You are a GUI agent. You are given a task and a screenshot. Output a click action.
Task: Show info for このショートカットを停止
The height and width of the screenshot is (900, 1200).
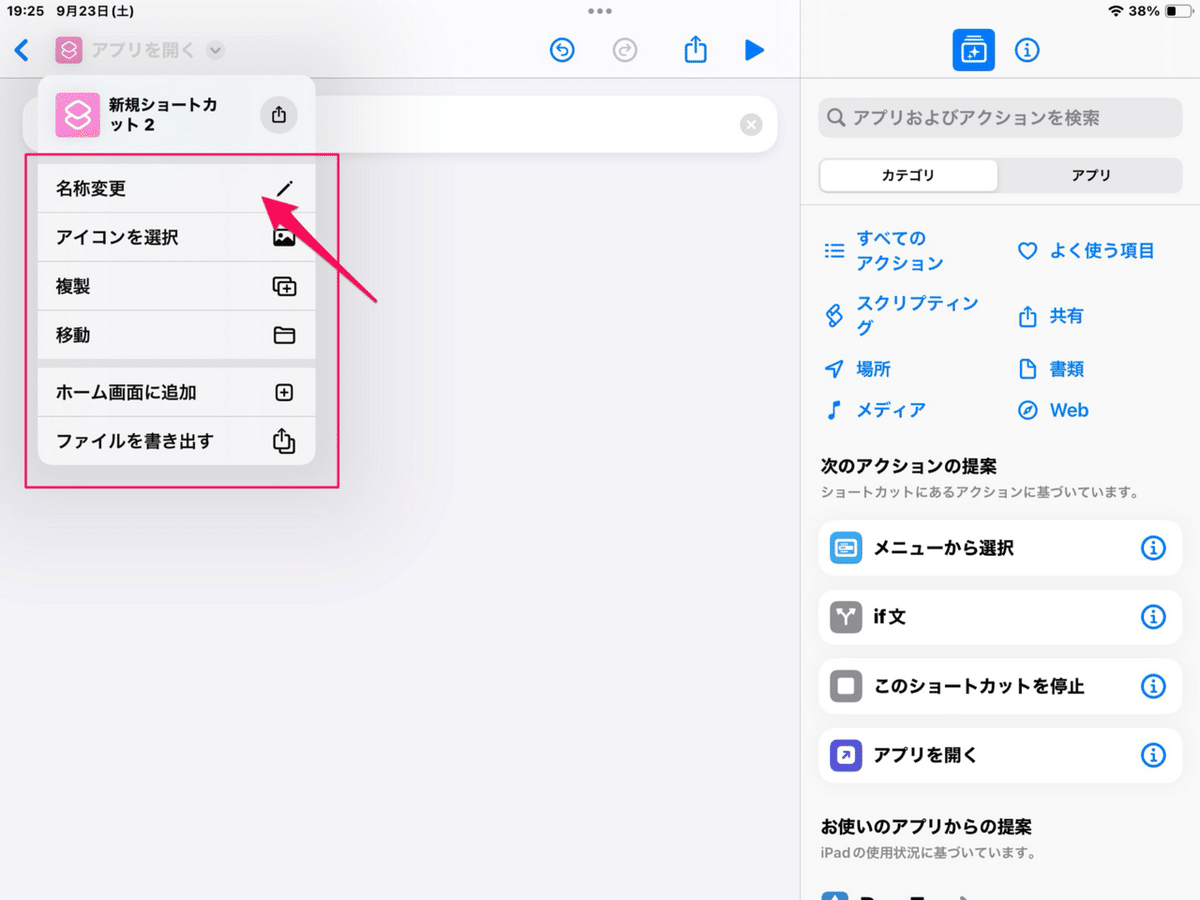[x=1153, y=686]
